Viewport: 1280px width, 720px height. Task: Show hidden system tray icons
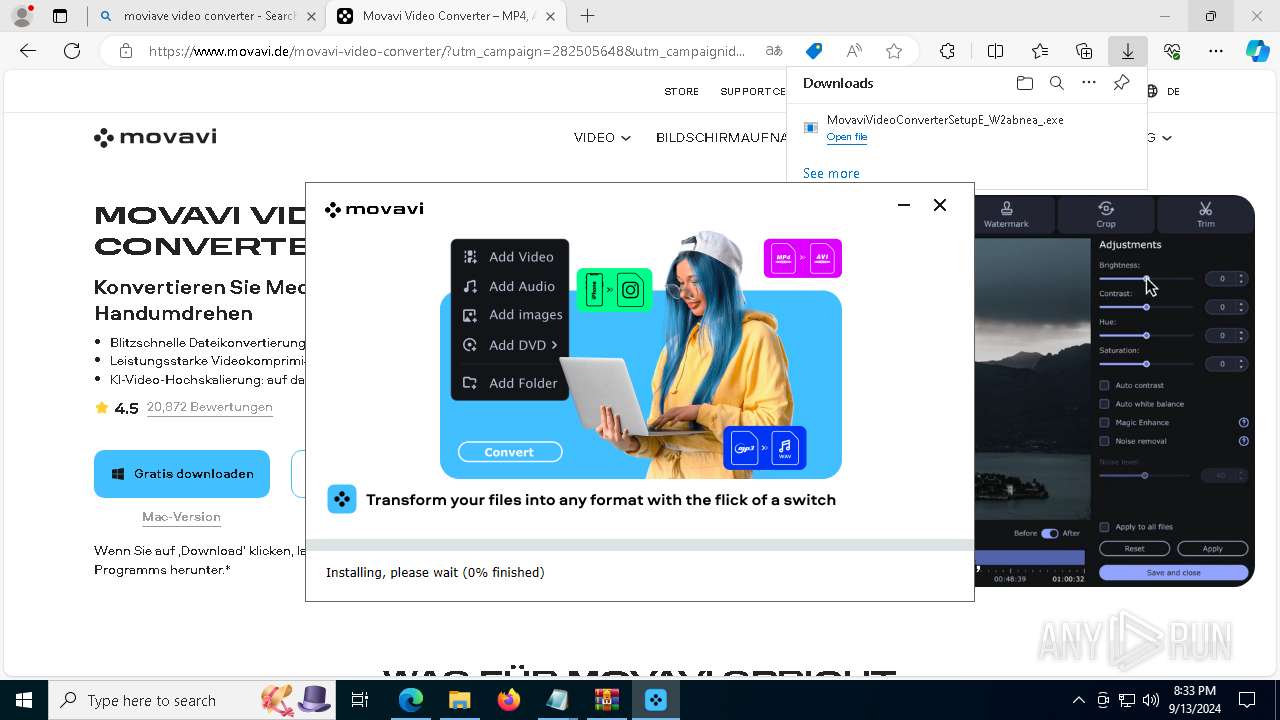[1078, 700]
